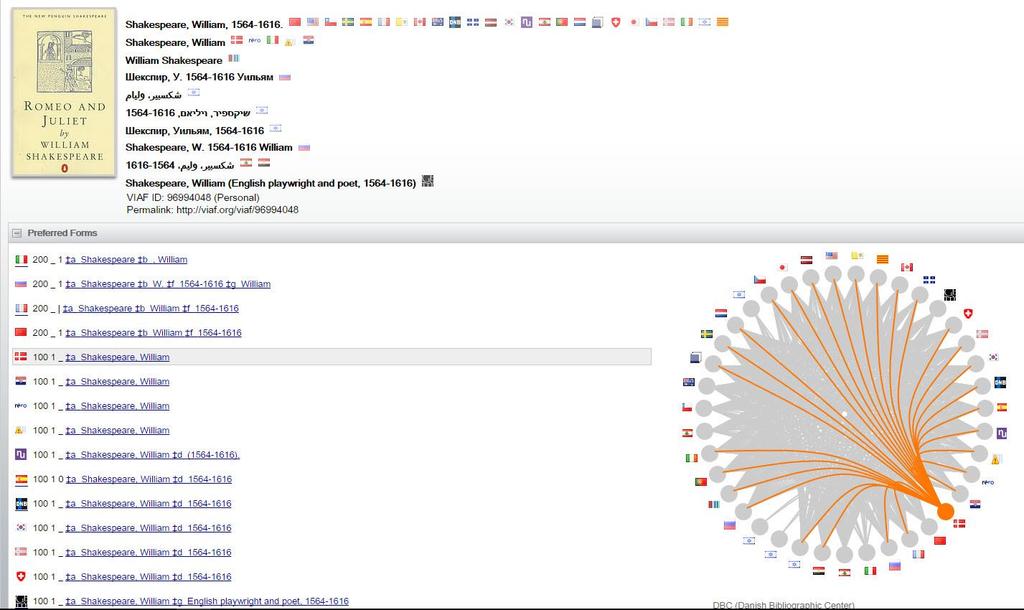Click the Chile flag in the circular graph
1024x610 pixels.
687,407
